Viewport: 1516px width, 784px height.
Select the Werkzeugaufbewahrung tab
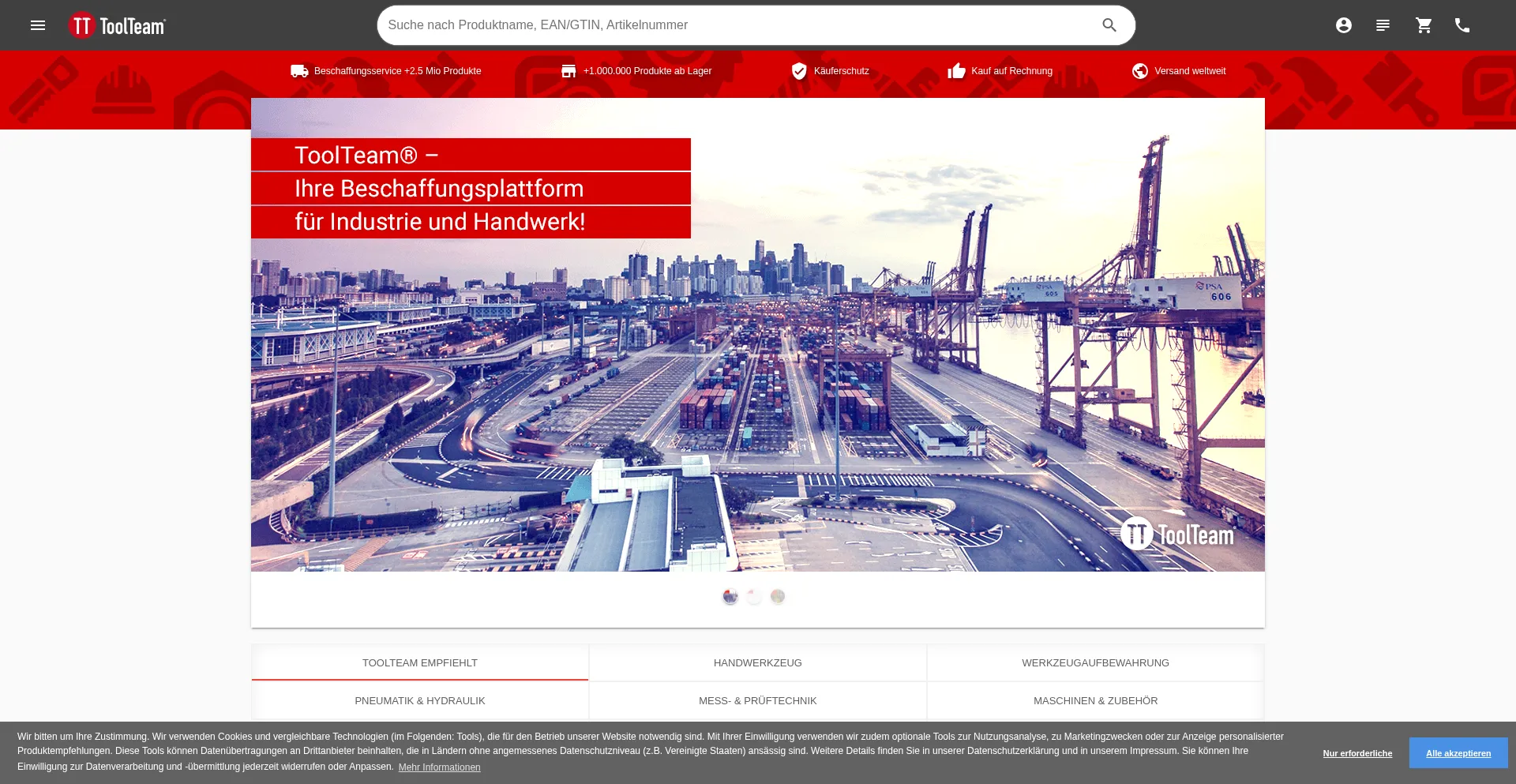(x=1095, y=663)
